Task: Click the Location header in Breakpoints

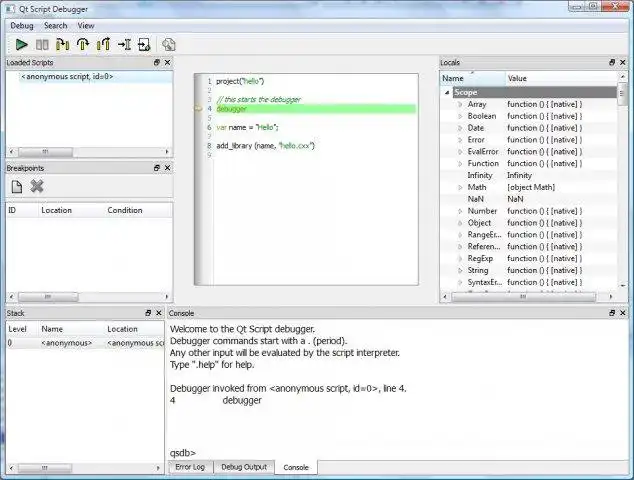Action: tap(71, 210)
